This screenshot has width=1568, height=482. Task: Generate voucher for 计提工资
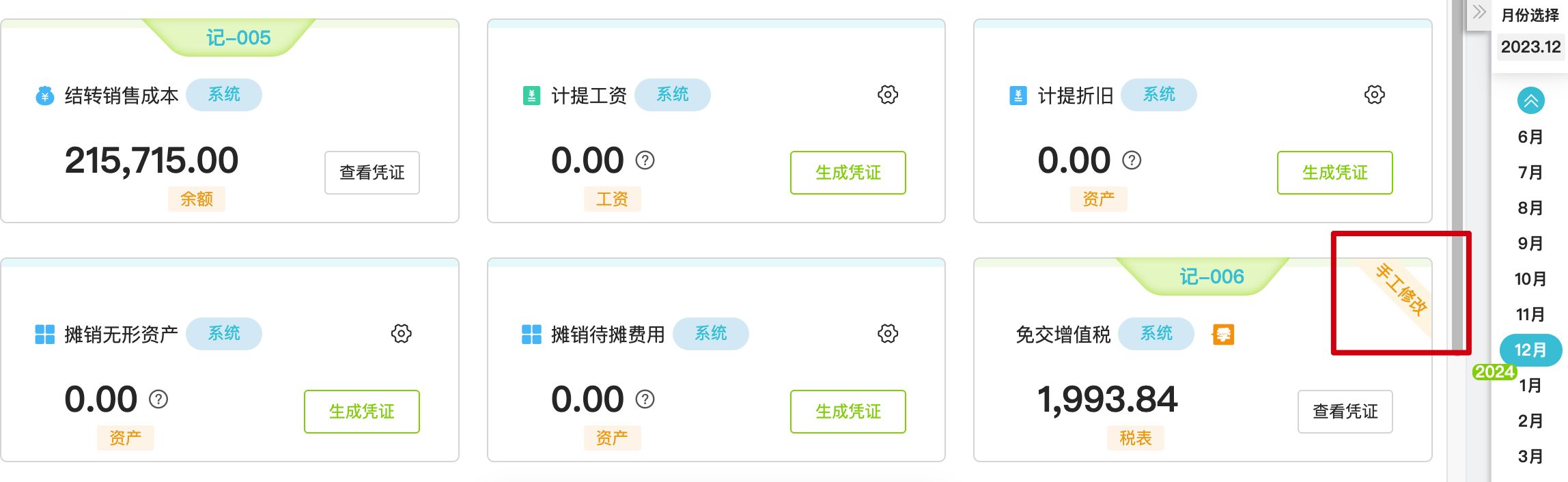848,173
